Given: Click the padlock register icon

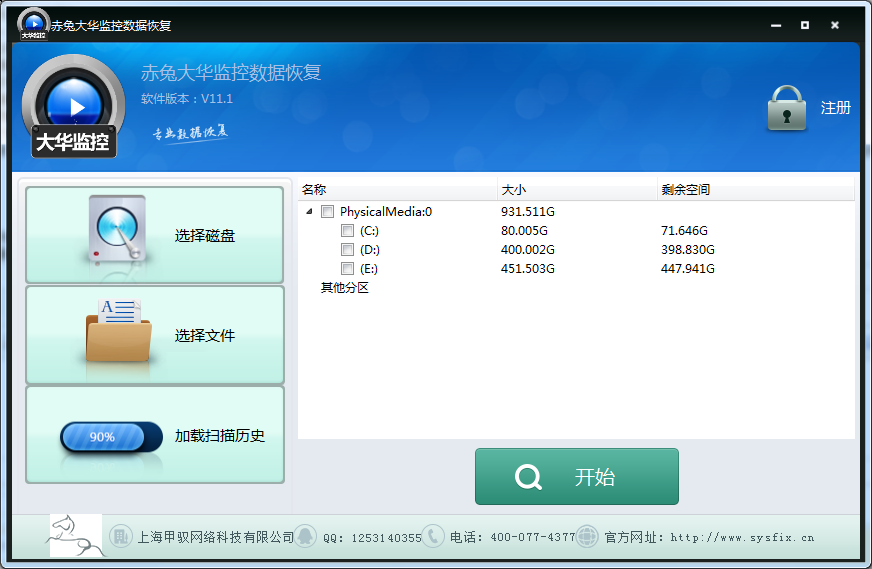Looking at the screenshot, I should coord(787,108).
